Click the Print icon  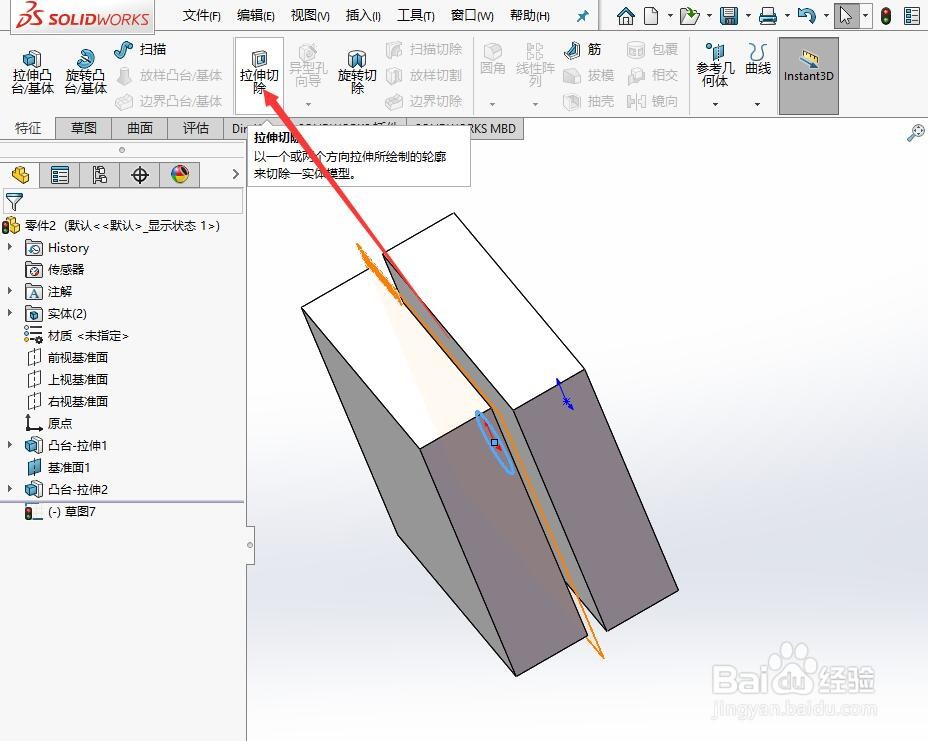[x=768, y=16]
